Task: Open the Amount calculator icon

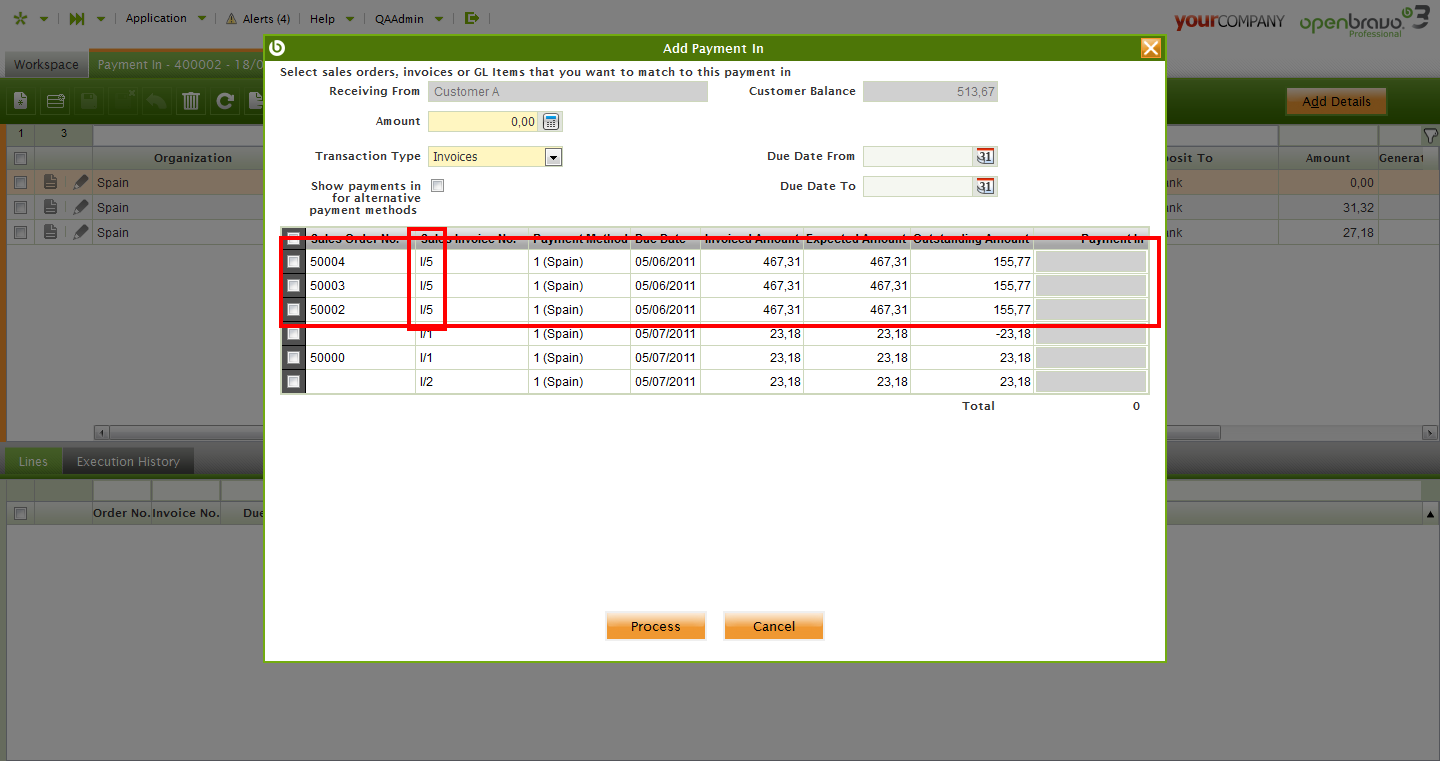Action: pos(551,122)
